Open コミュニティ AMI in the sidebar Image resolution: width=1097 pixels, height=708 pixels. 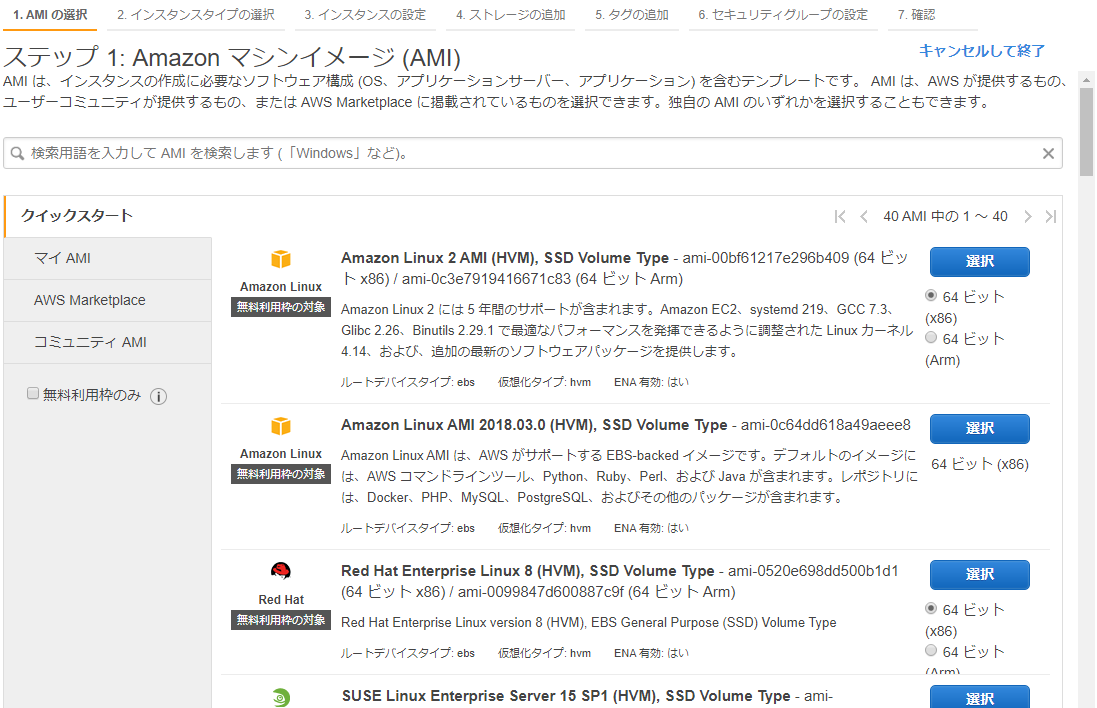[x=108, y=342]
